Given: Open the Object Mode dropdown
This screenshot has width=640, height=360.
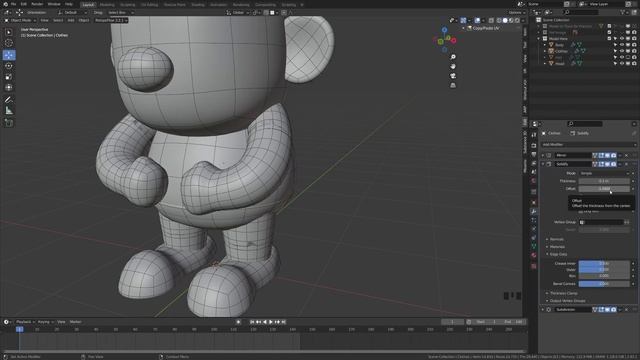Looking at the screenshot, I should 20,20.
